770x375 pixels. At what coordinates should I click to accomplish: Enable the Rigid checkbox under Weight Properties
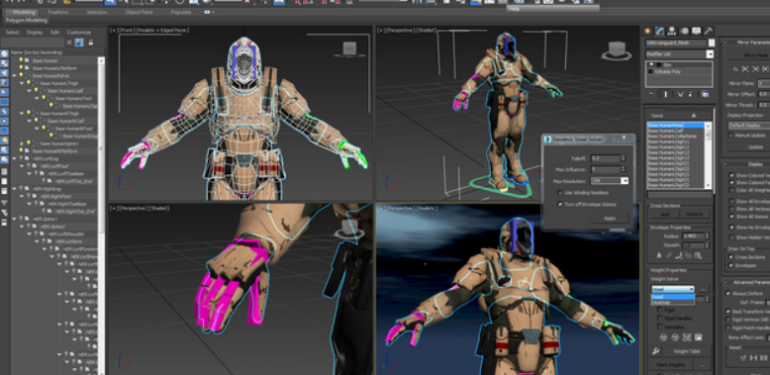(x=660, y=310)
